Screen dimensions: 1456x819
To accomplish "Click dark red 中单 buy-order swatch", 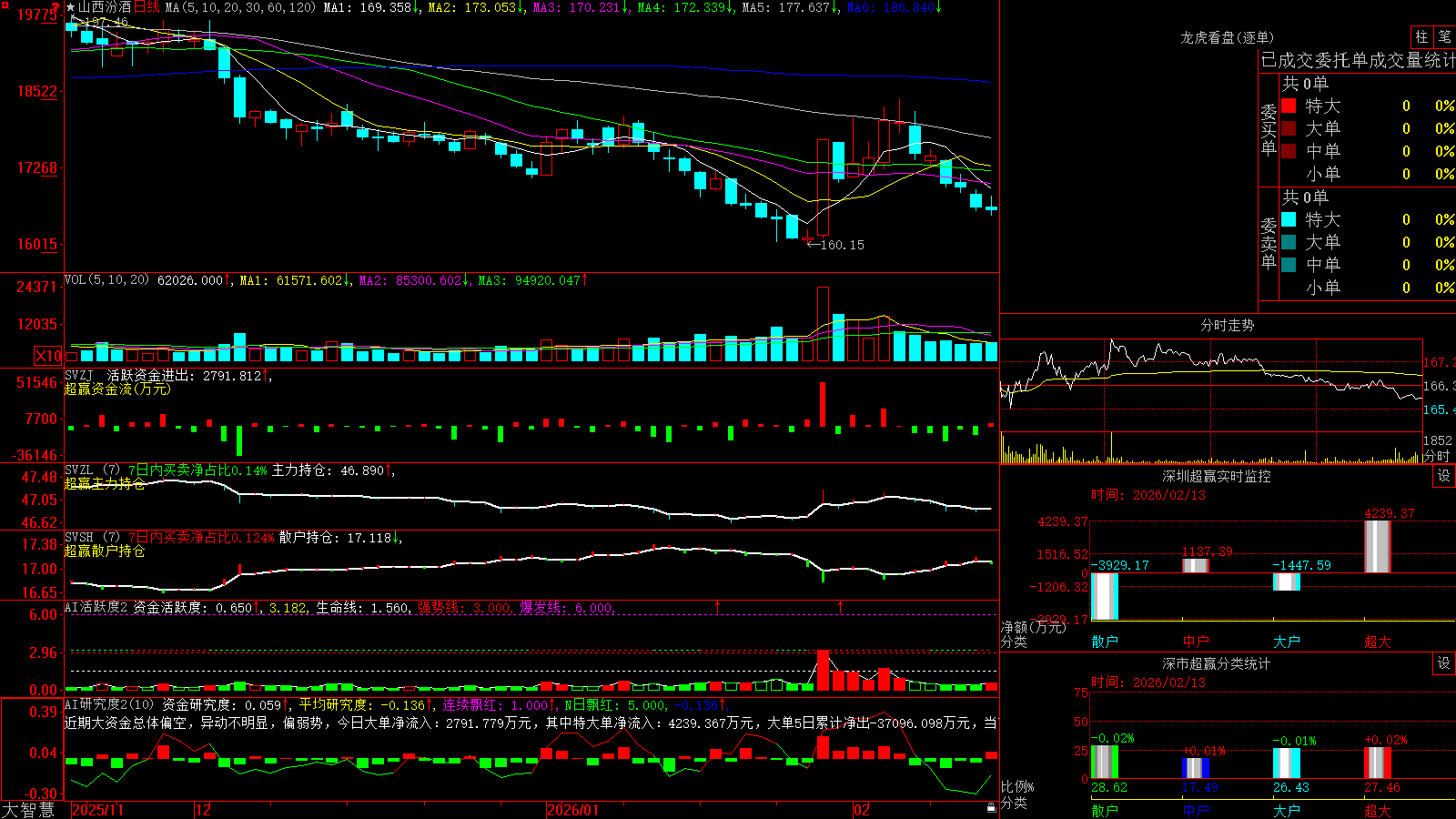I will click(1289, 151).
